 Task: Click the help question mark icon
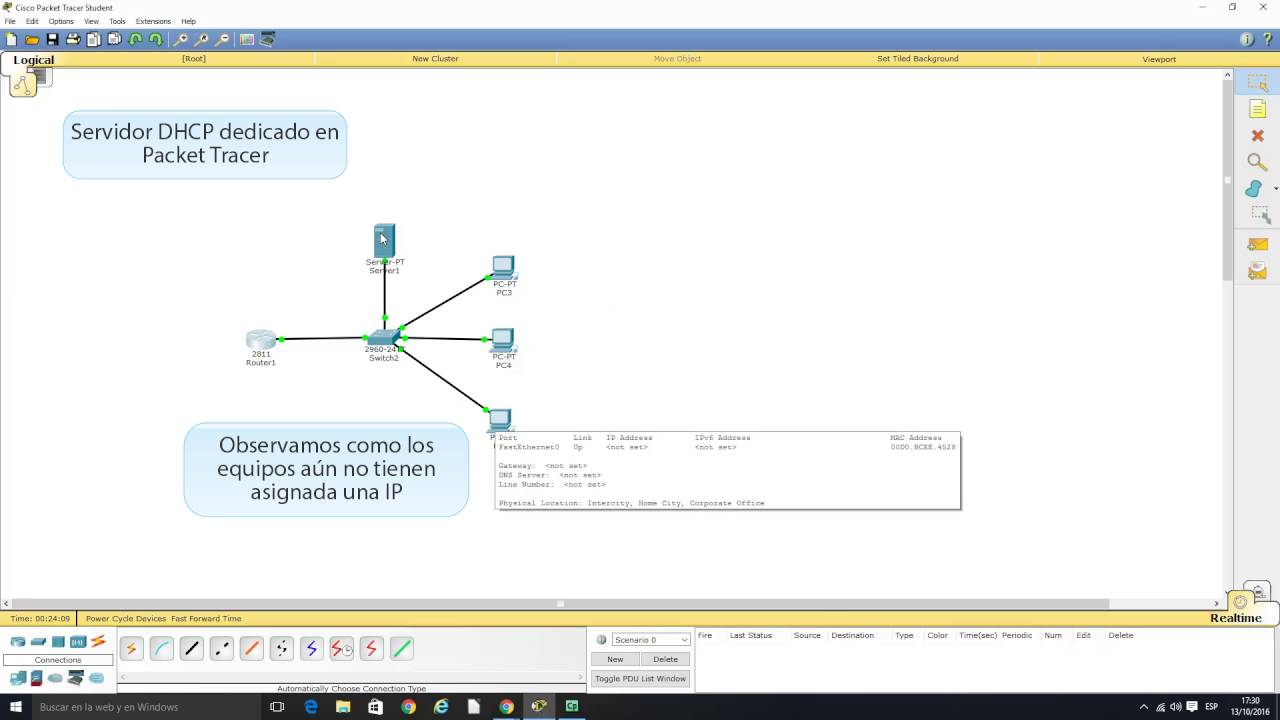pyautogui.click(x=1267, y=39)
